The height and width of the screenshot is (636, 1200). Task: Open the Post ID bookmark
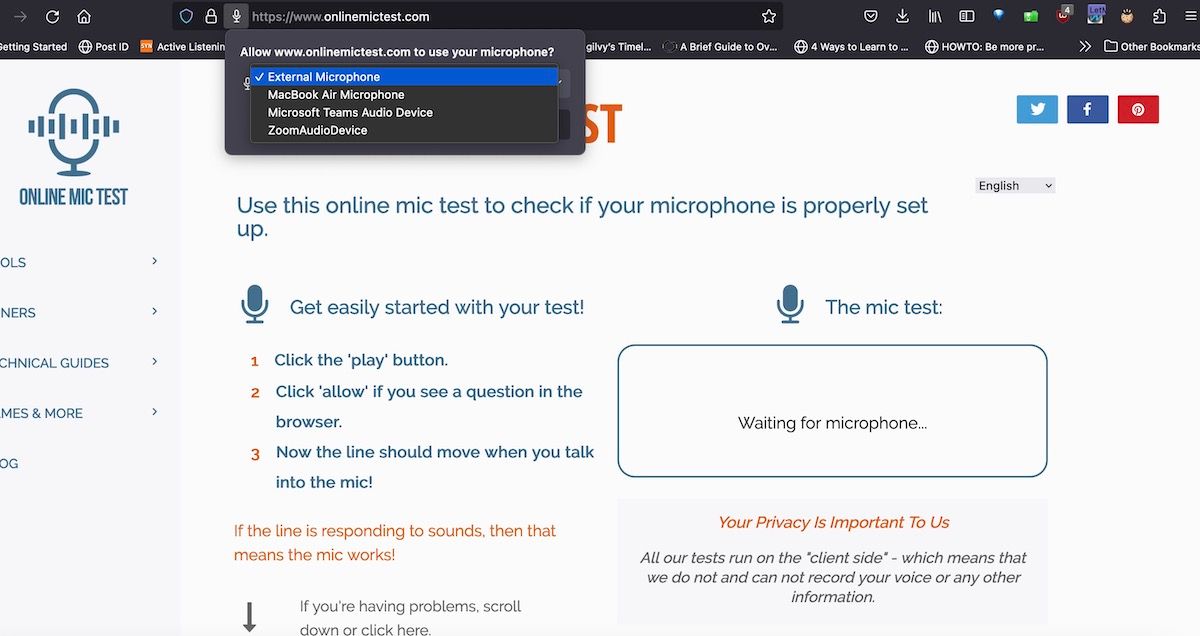pos(103,47)
